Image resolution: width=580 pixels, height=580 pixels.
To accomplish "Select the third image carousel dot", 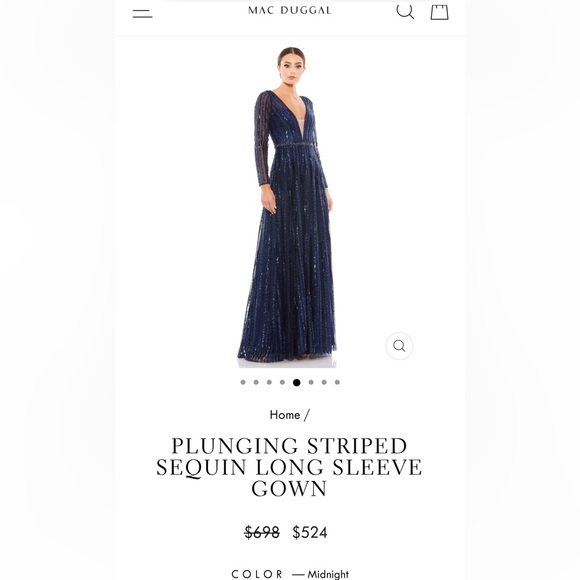I will tap(269, 382).
